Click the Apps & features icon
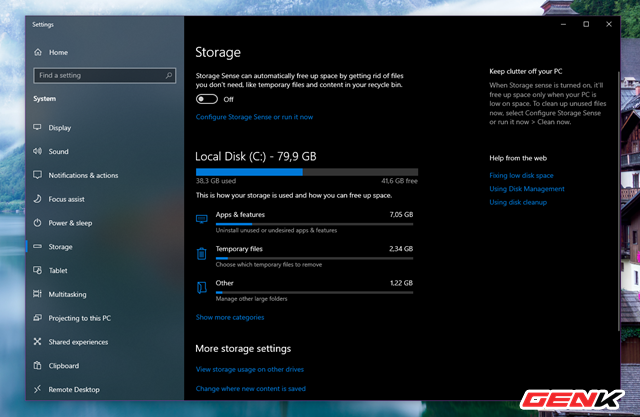Viewport: 640px width, 417px height. tap(202, 218)
